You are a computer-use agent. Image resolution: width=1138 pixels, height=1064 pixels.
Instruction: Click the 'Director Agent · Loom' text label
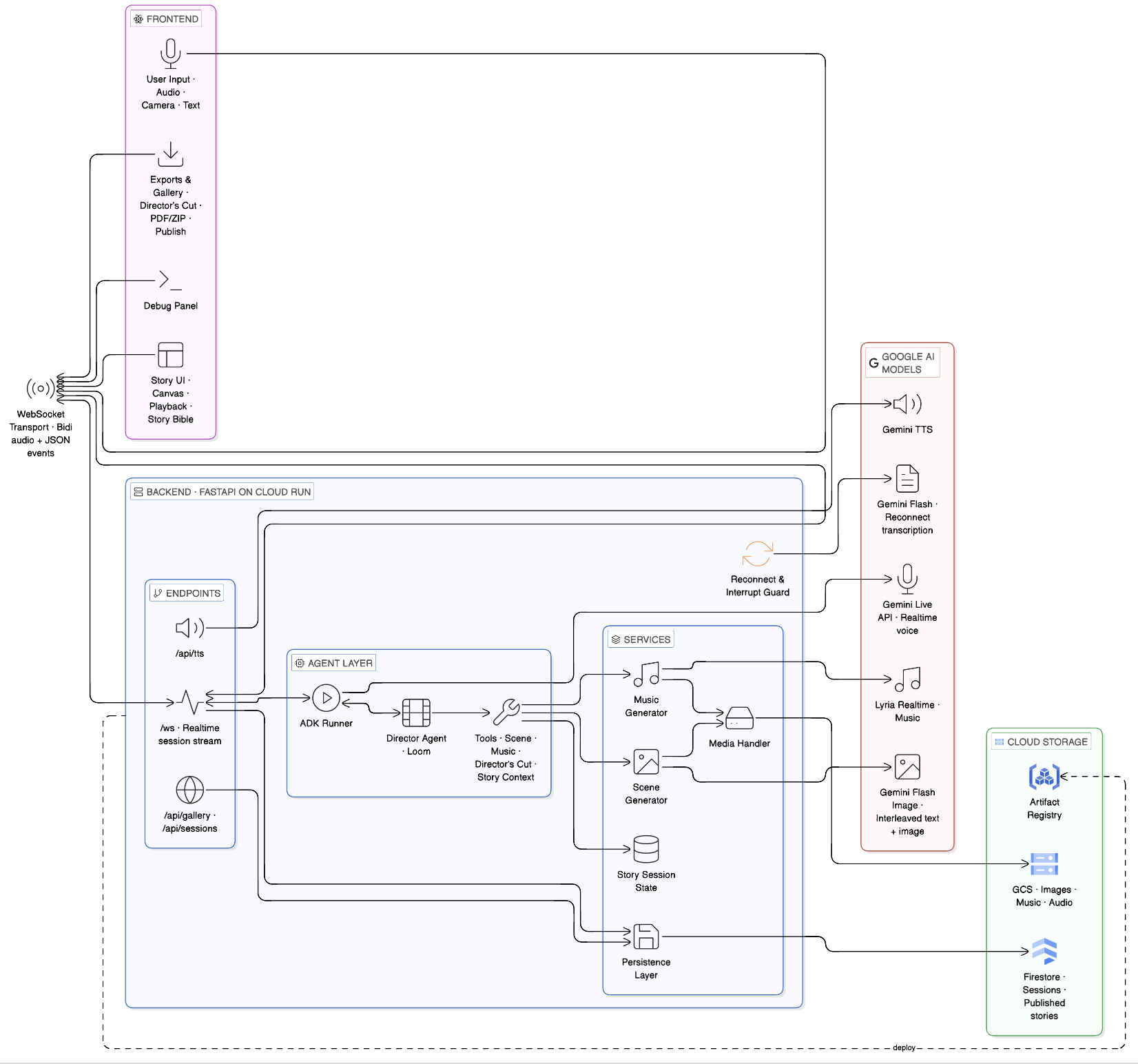pos(416,745)
